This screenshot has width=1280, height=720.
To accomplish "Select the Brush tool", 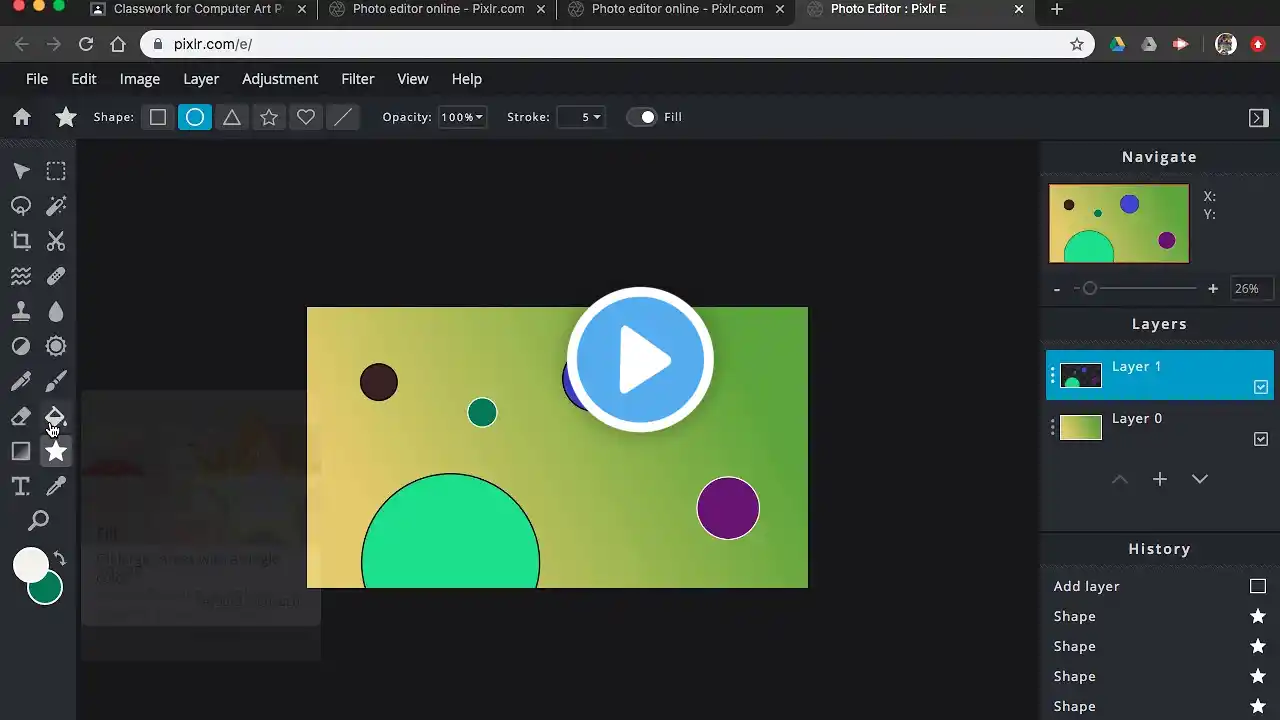I will pos(56,381).
